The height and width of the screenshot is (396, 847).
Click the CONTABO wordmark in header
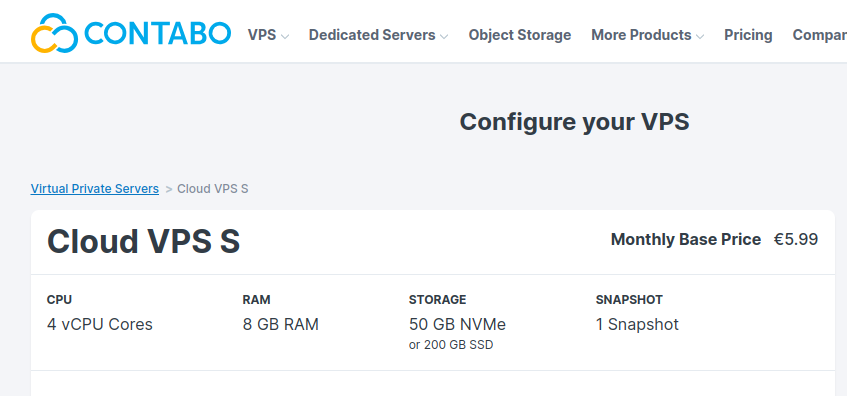tap(158, 33)
